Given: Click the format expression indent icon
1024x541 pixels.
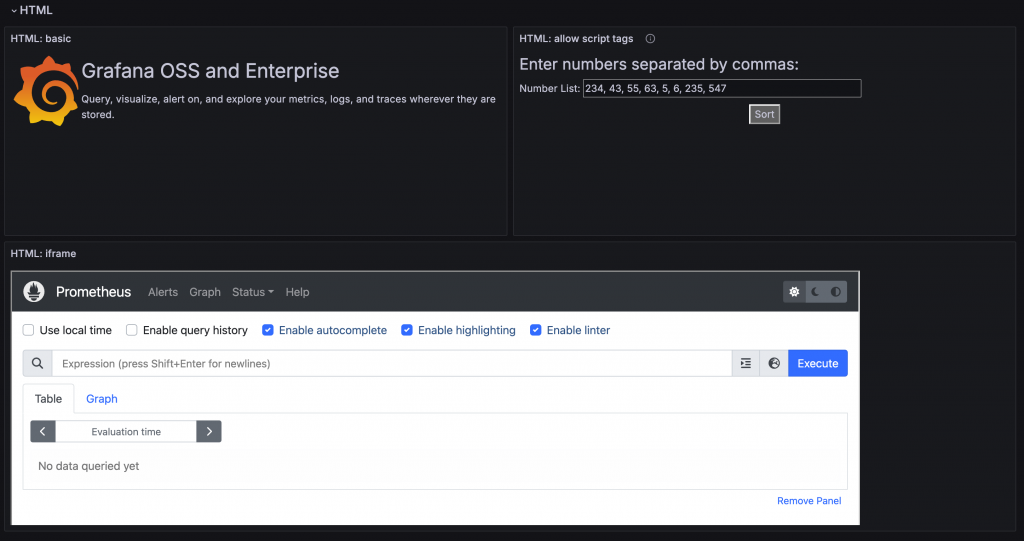Looking at the screenshot, I should pyautogui.click(x=746, y=363).
